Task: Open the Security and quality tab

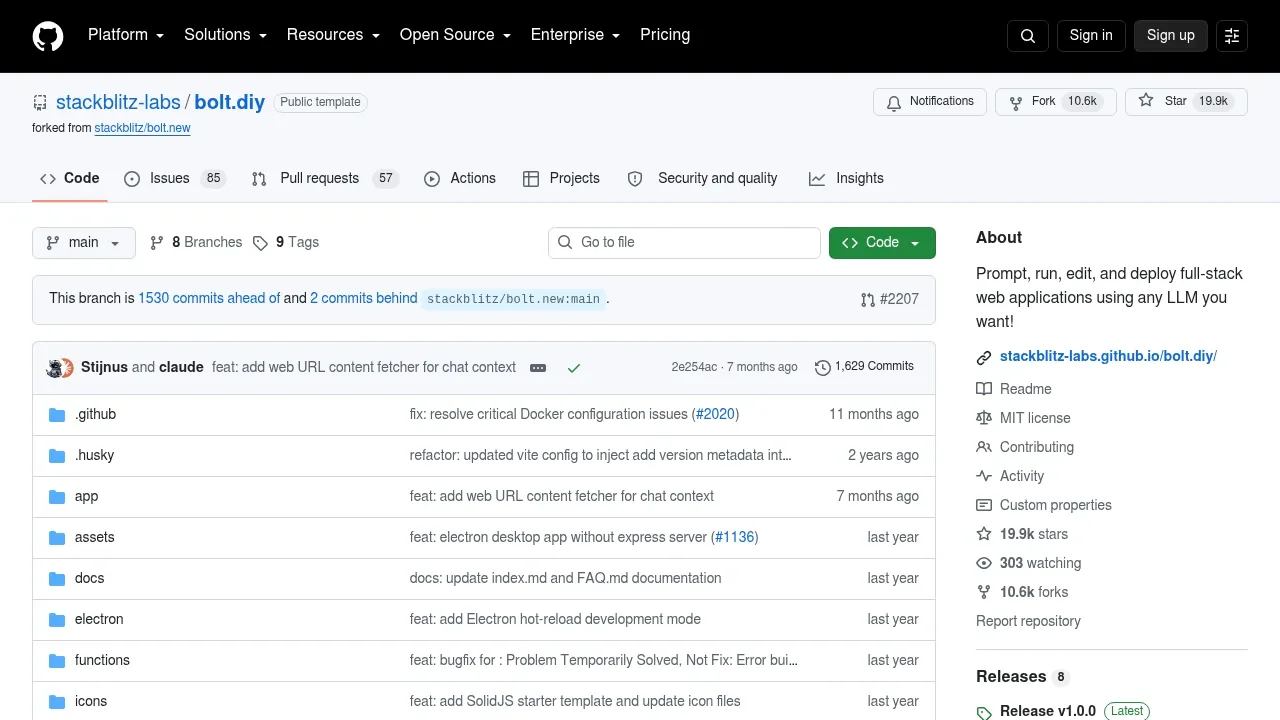Action: click(702, 178)
